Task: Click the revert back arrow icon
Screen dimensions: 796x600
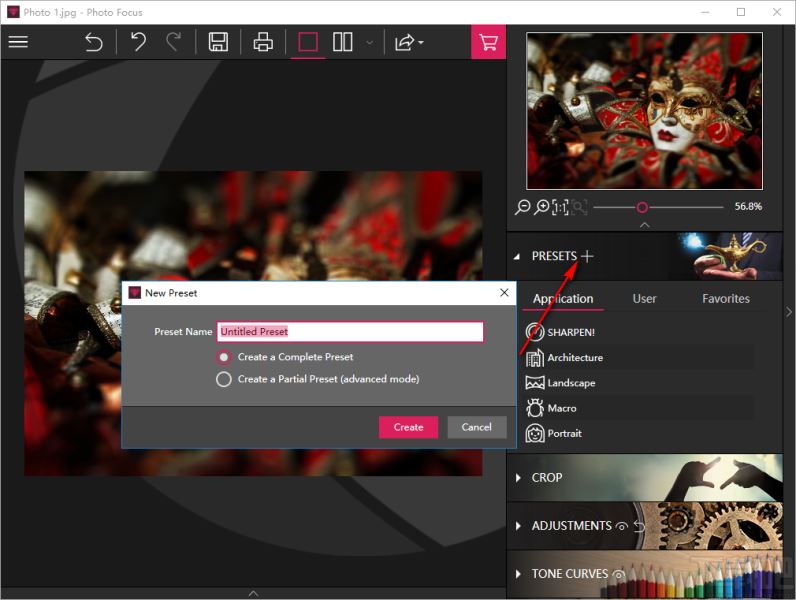Action: coord(93,42)
